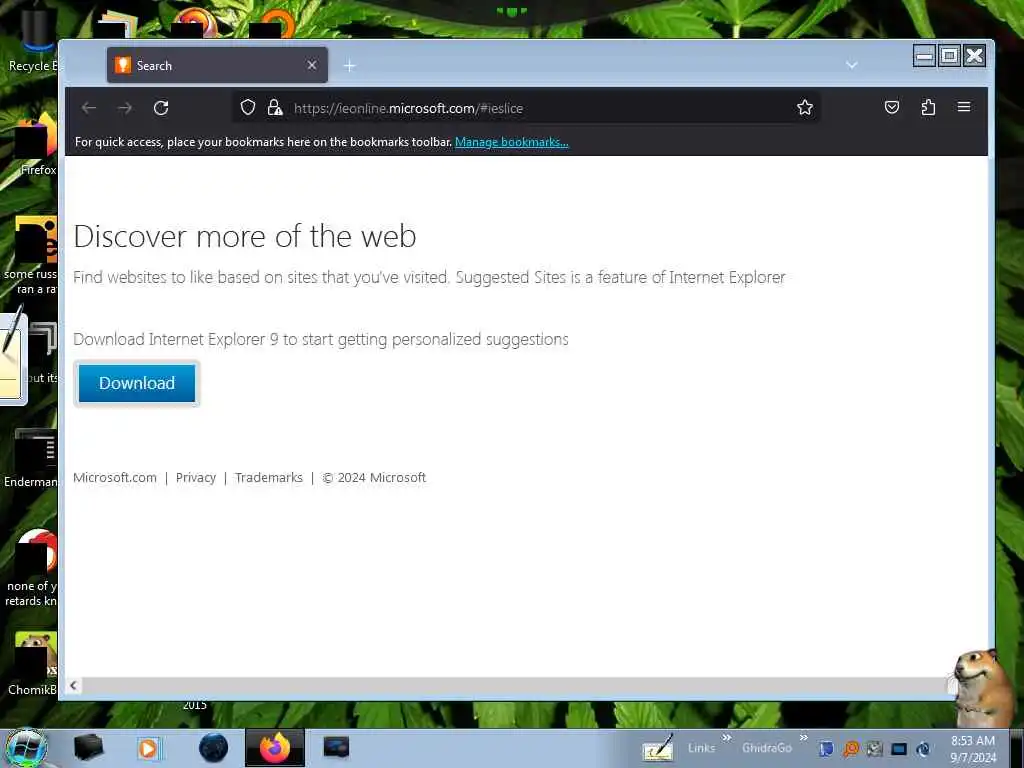Open the orange magnifier tray icon

pos(850,749)
